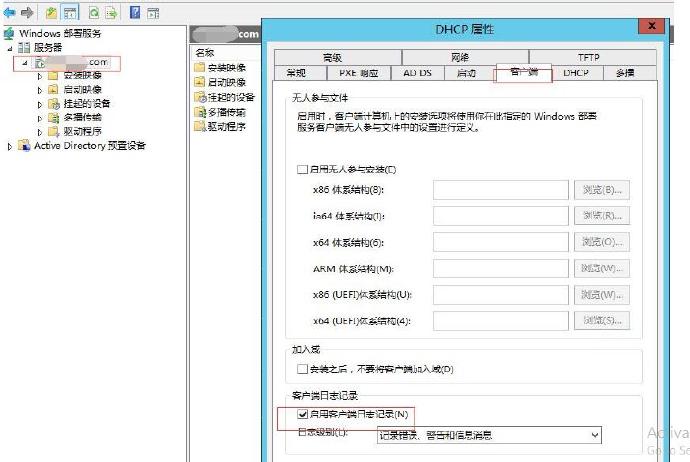Select the 客户端 tab
The image size is (690, 462).
click(524, 72)
